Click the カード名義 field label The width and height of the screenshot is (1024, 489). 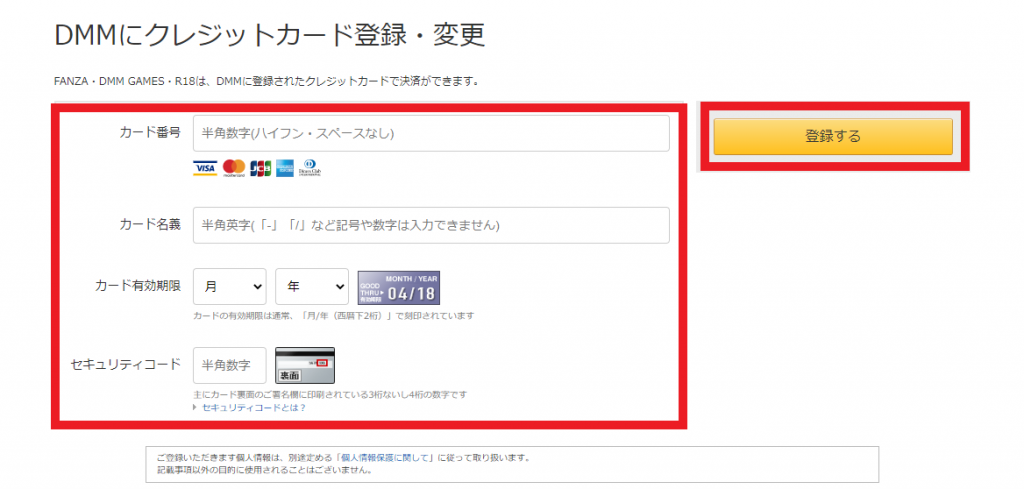point(150,225)
